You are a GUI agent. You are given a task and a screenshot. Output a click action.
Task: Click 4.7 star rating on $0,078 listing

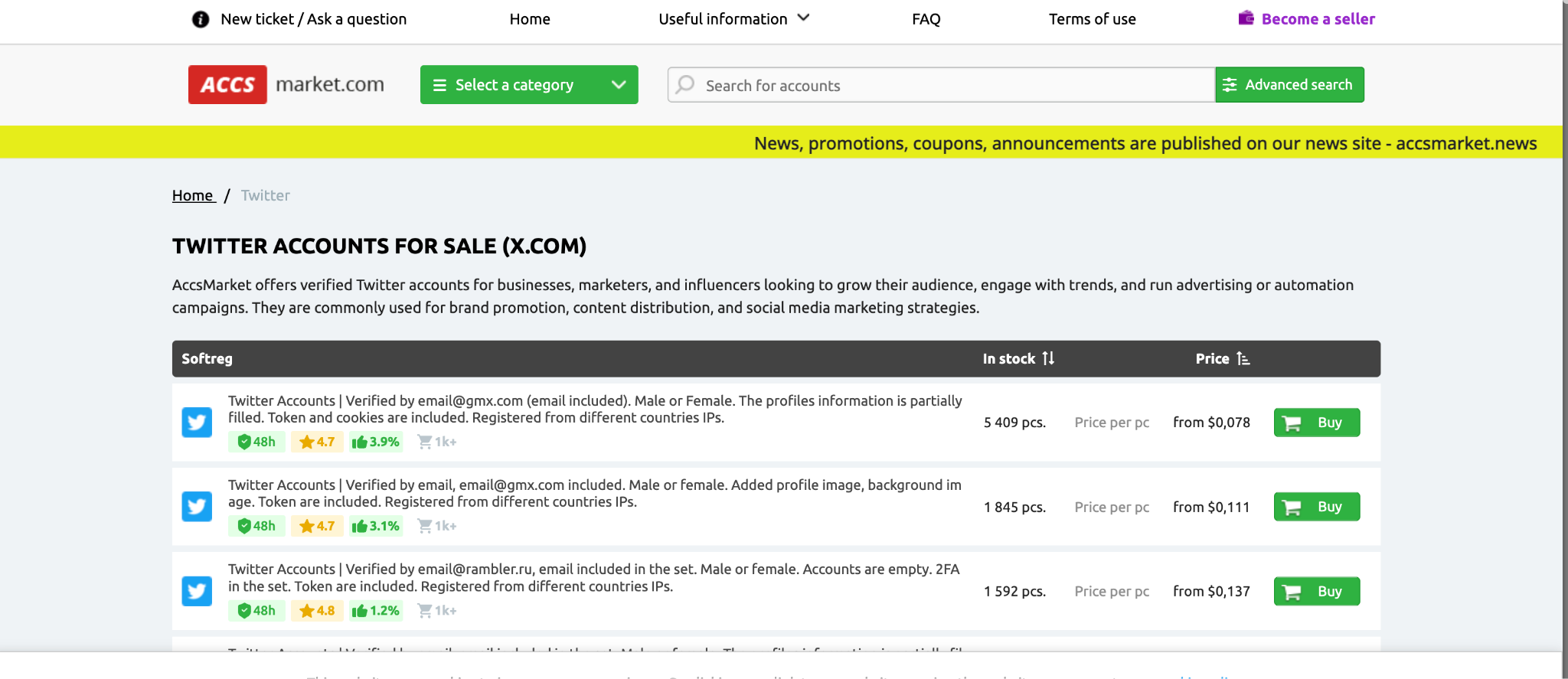[x=317, y=442]
